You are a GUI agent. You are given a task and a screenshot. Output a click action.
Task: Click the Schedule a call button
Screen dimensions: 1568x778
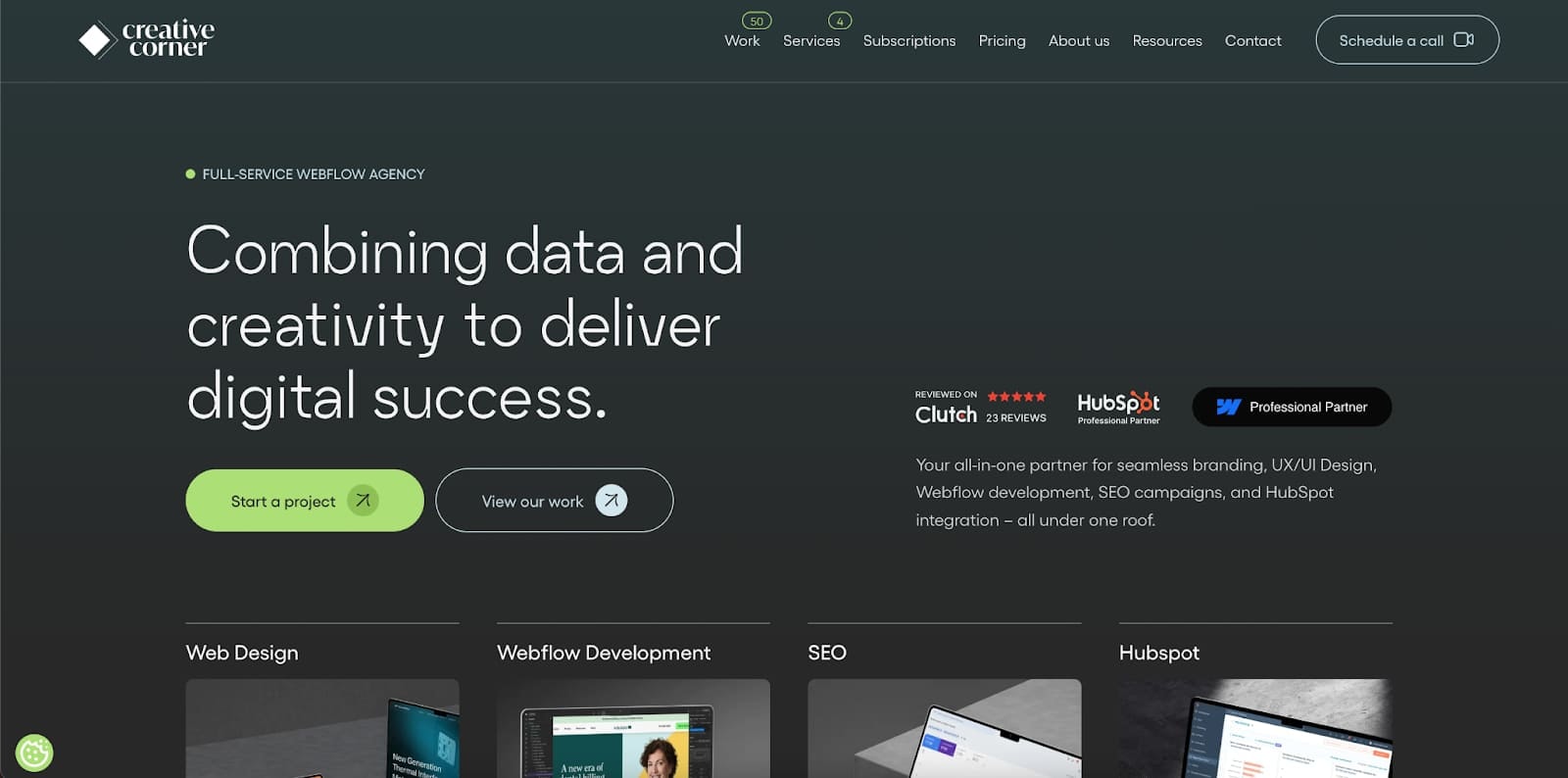[x=1407, y=40]
